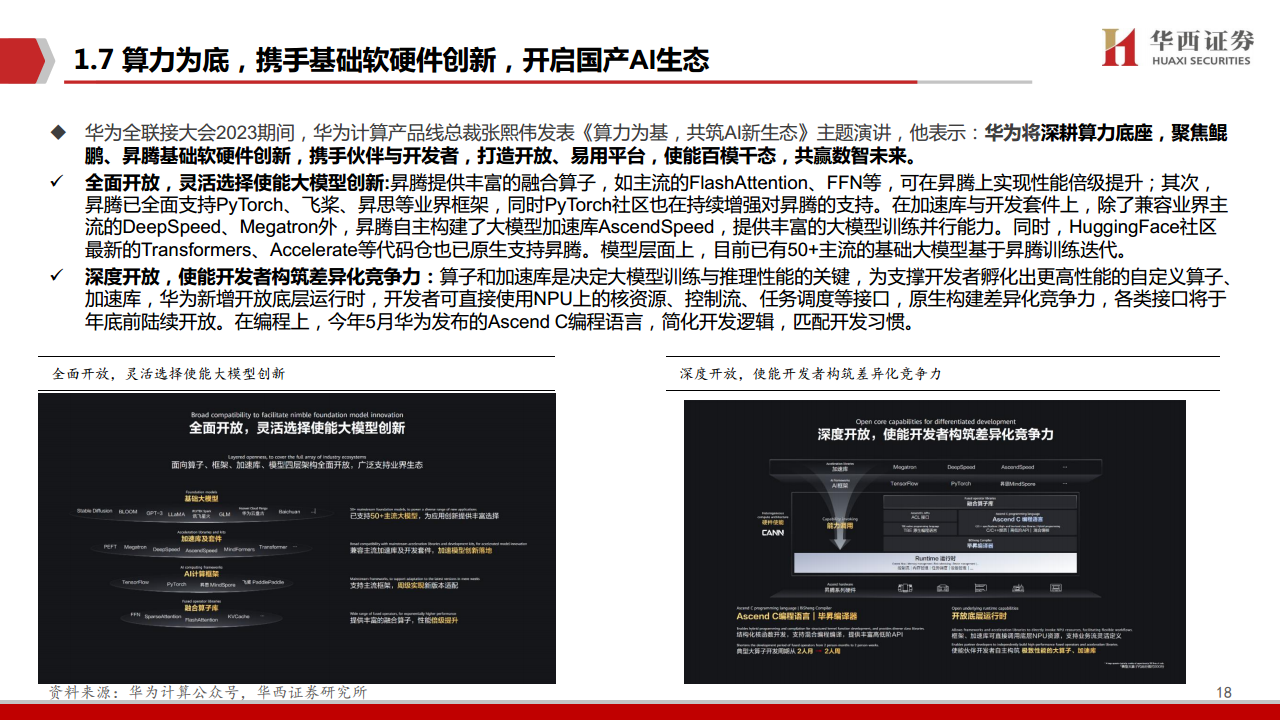Click the yellow heading Ascend C编程语言｜毕昇编译器
Screen dimensions: 1280x720
[x=797, y=616]
